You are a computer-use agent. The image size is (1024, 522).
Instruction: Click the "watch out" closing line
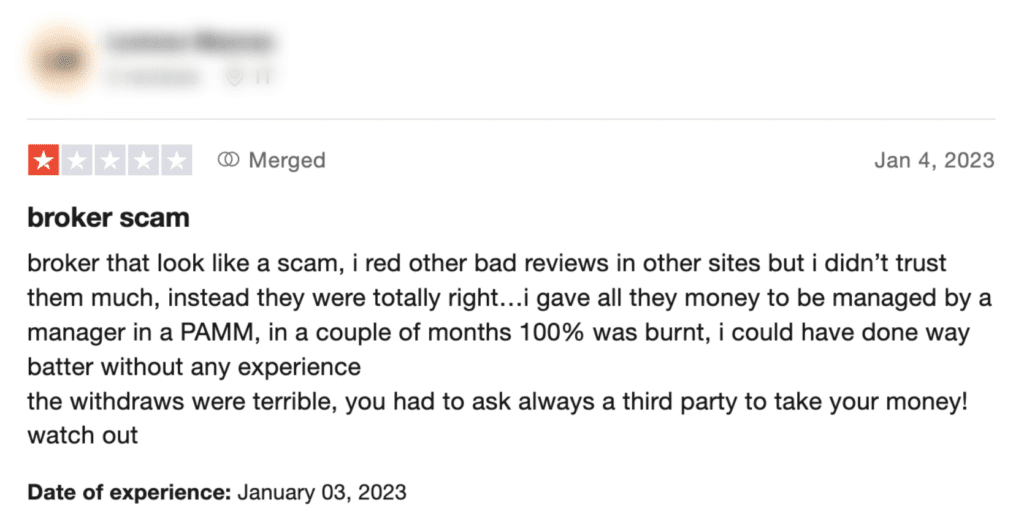coord(82,437)
